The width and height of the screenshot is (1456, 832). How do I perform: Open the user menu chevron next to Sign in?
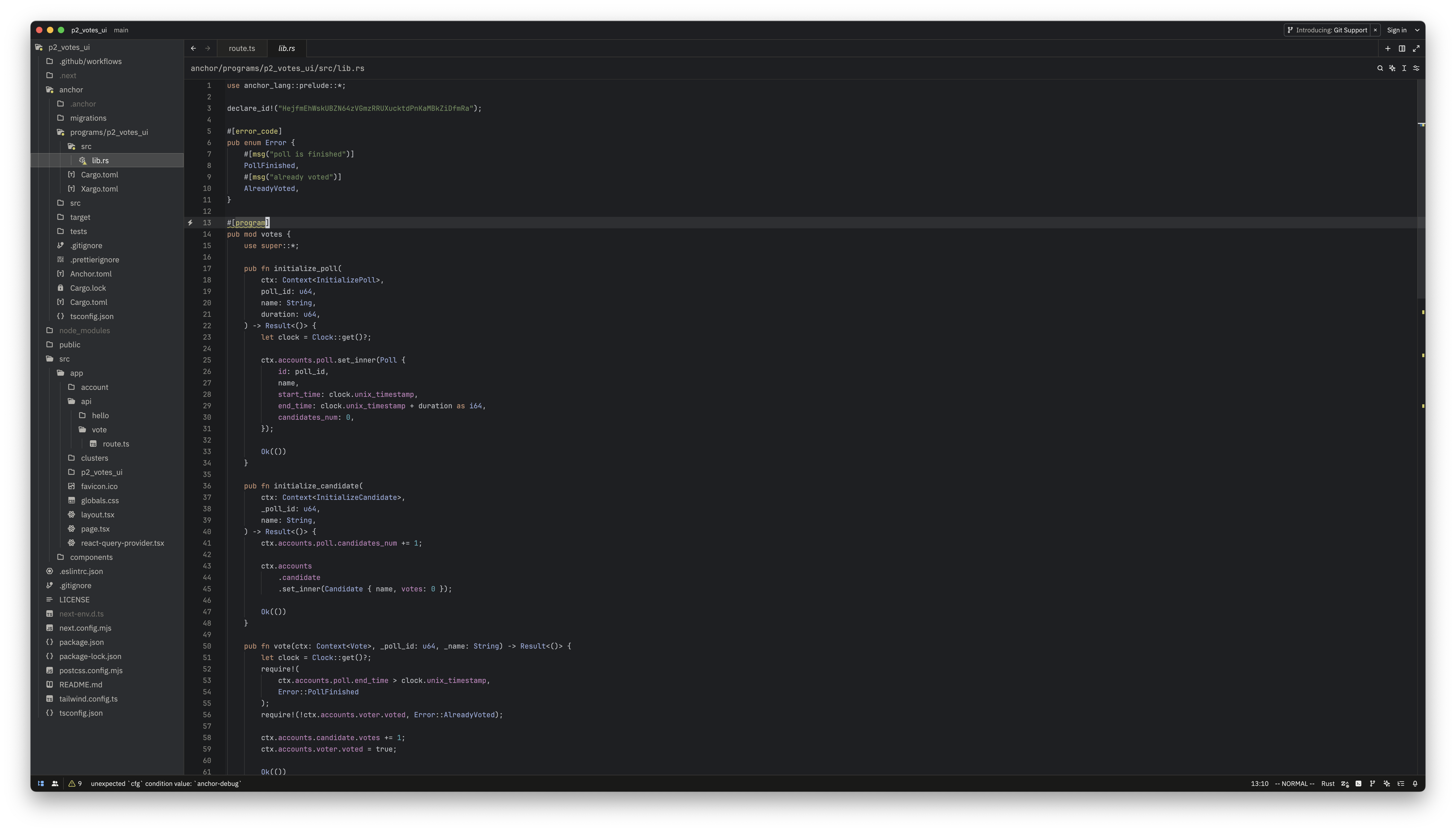(1417, 30)
